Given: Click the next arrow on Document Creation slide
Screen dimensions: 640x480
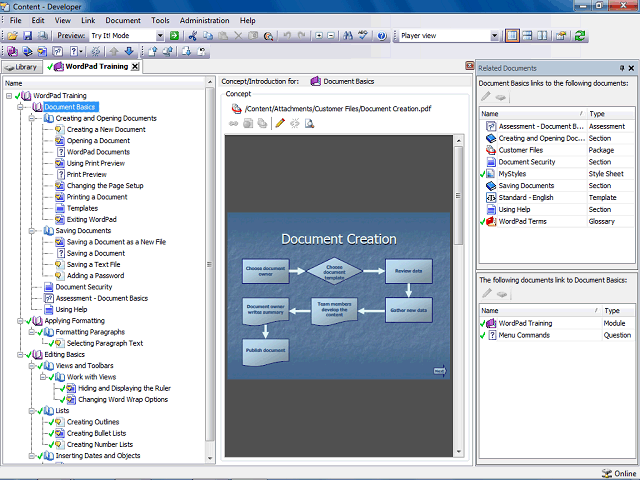Looking at the screenshot, I should pyautogui.click(x=439, y=372).
